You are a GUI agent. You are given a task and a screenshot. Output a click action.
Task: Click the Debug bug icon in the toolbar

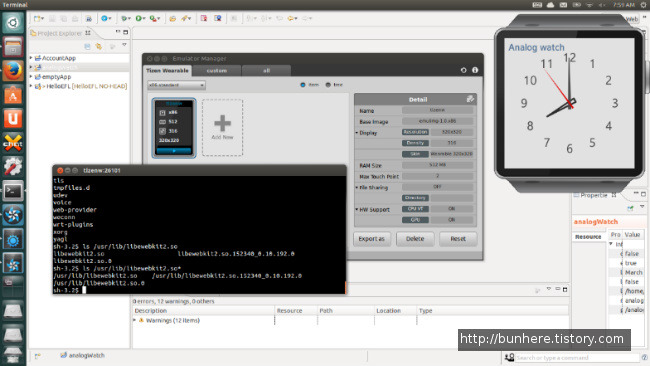point(124,19)
